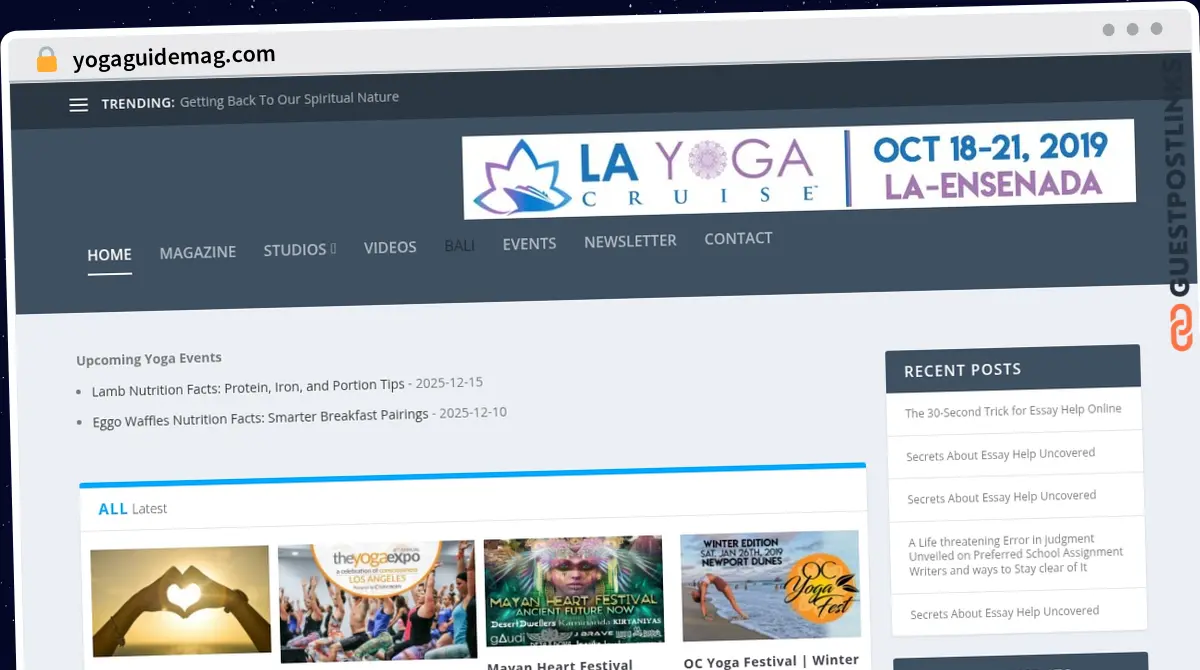The height and width of the screenshot is (670, 1200).
Task: Go to the HOME menu item
Action: pyautogui.click(x=109, y=254)
